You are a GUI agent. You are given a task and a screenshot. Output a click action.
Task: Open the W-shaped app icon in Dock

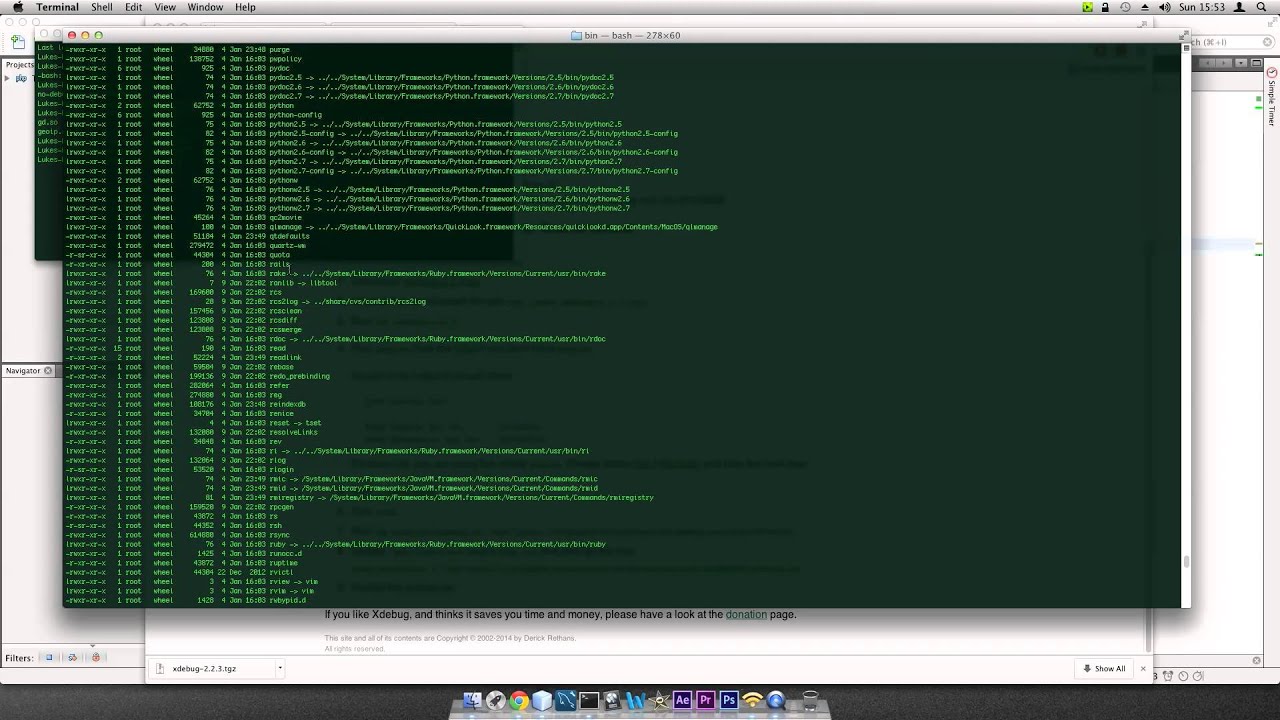(x=635, y=700)
